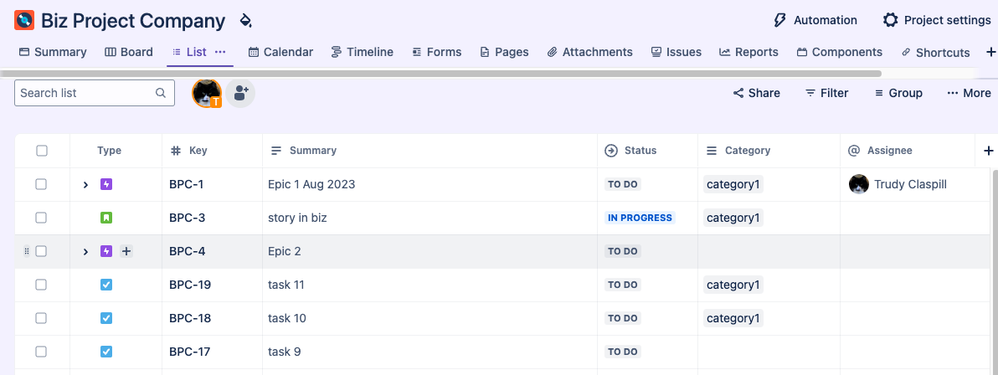Screen dimensions: 998x375
Task: Click the epic type icon for BPC-1
Action: pos(106,185)
